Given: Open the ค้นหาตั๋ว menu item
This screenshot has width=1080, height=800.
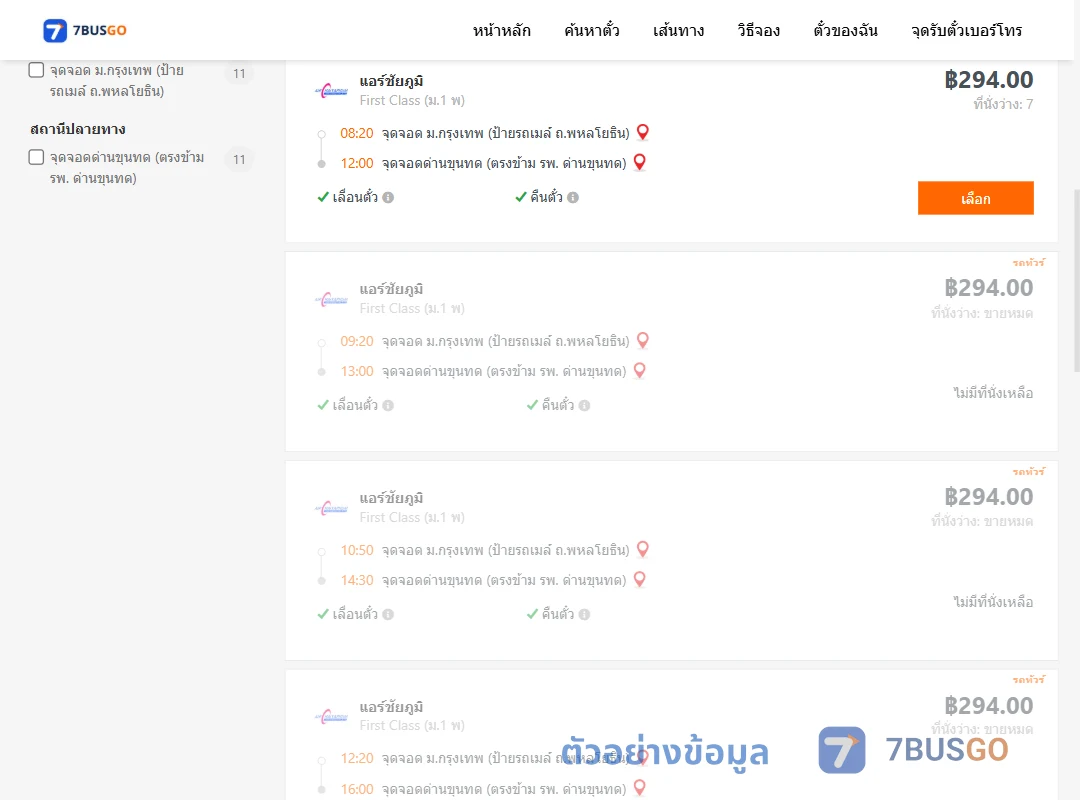Looking at the screenshot, I should [x=592, y=30].
